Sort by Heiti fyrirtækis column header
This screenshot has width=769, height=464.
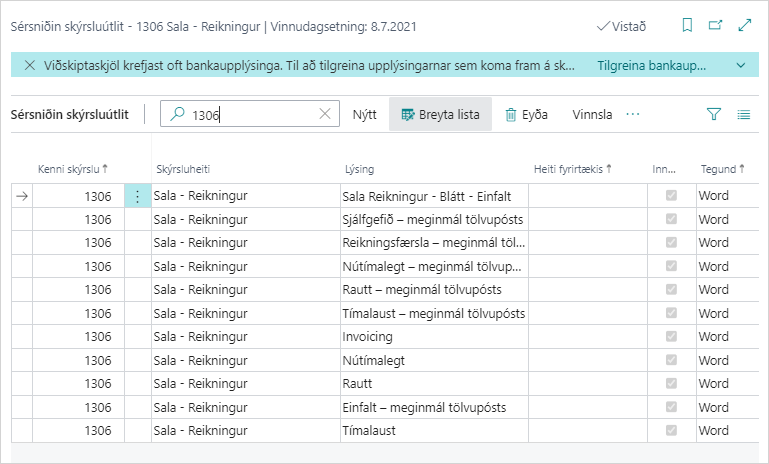point(572,169)
